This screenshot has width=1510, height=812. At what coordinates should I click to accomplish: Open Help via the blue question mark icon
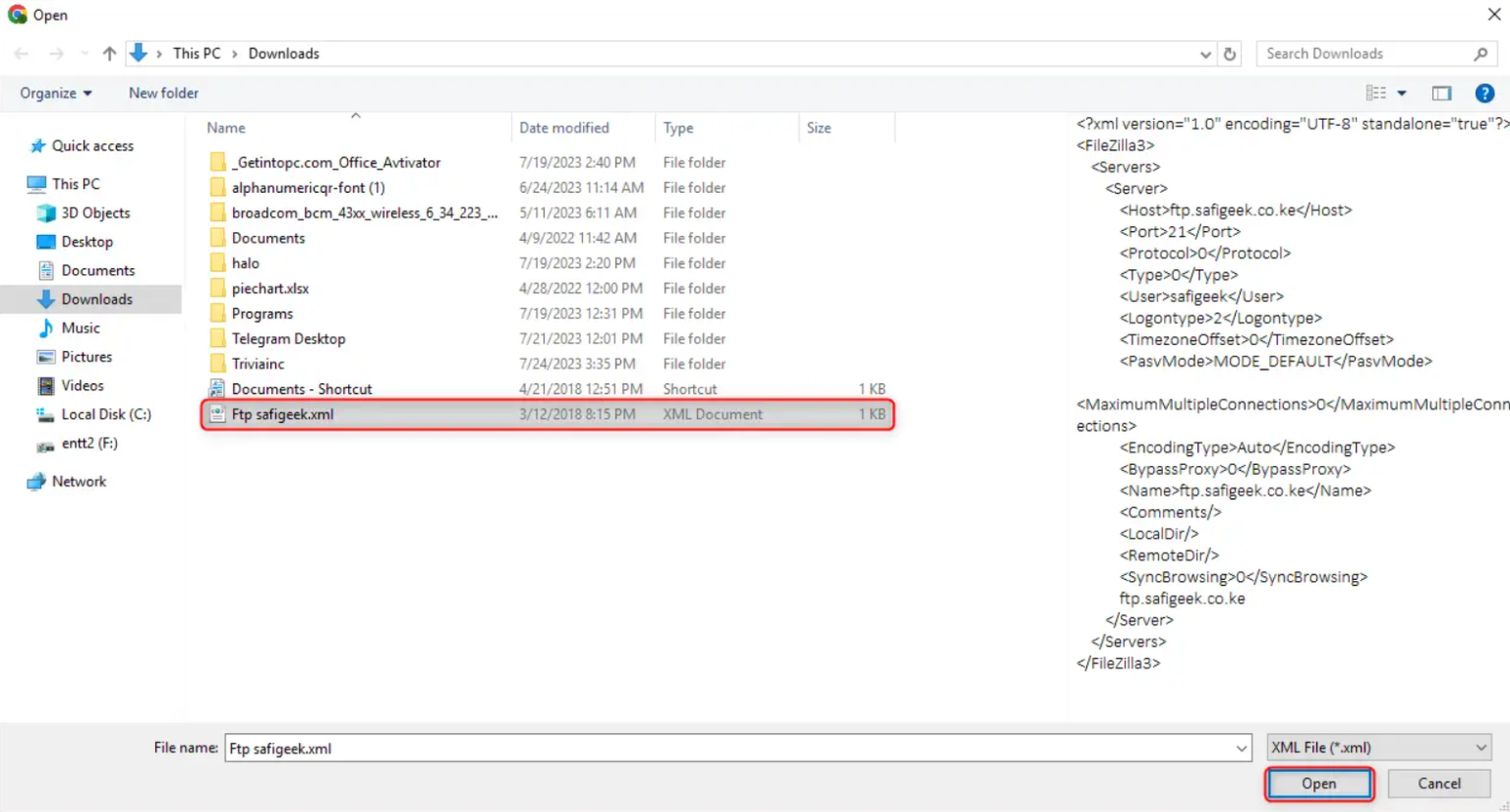pyautogui.click(x=1483, y=92)
